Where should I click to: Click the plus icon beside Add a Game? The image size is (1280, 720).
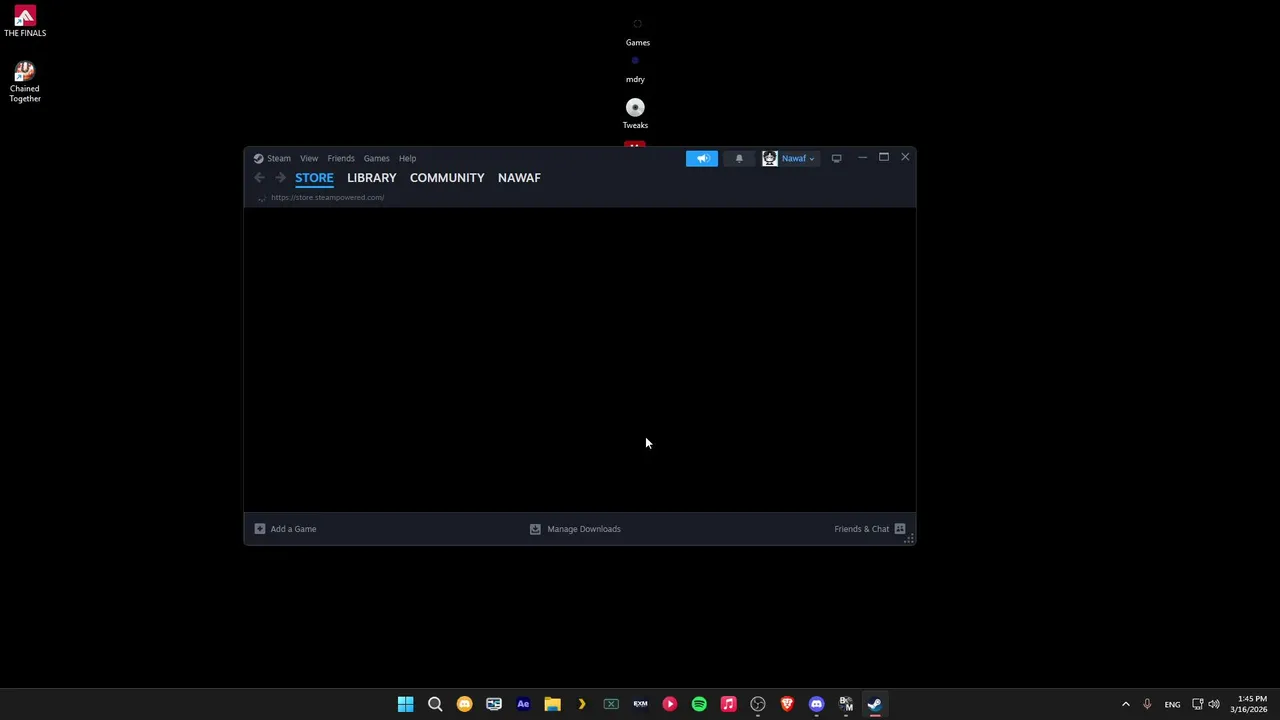tap(260, 529)
